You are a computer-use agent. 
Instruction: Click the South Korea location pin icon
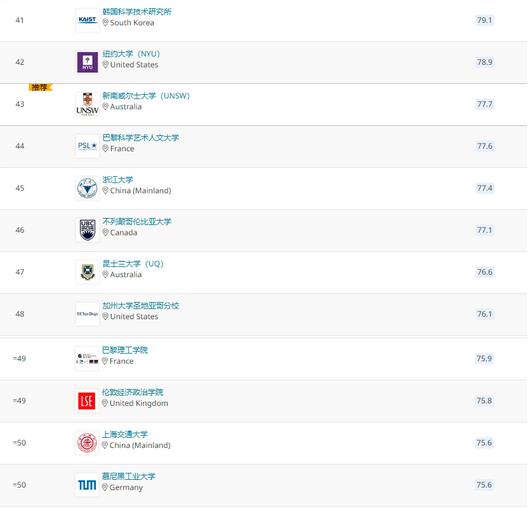click(x=105, y=23)
